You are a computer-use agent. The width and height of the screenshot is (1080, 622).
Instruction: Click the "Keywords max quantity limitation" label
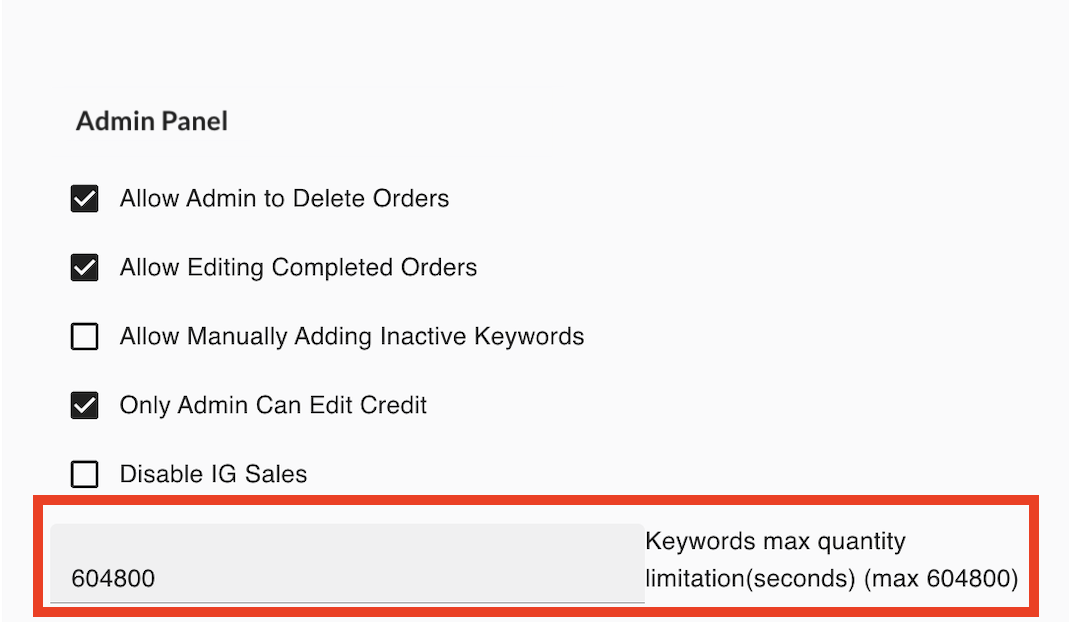[776, 541]
